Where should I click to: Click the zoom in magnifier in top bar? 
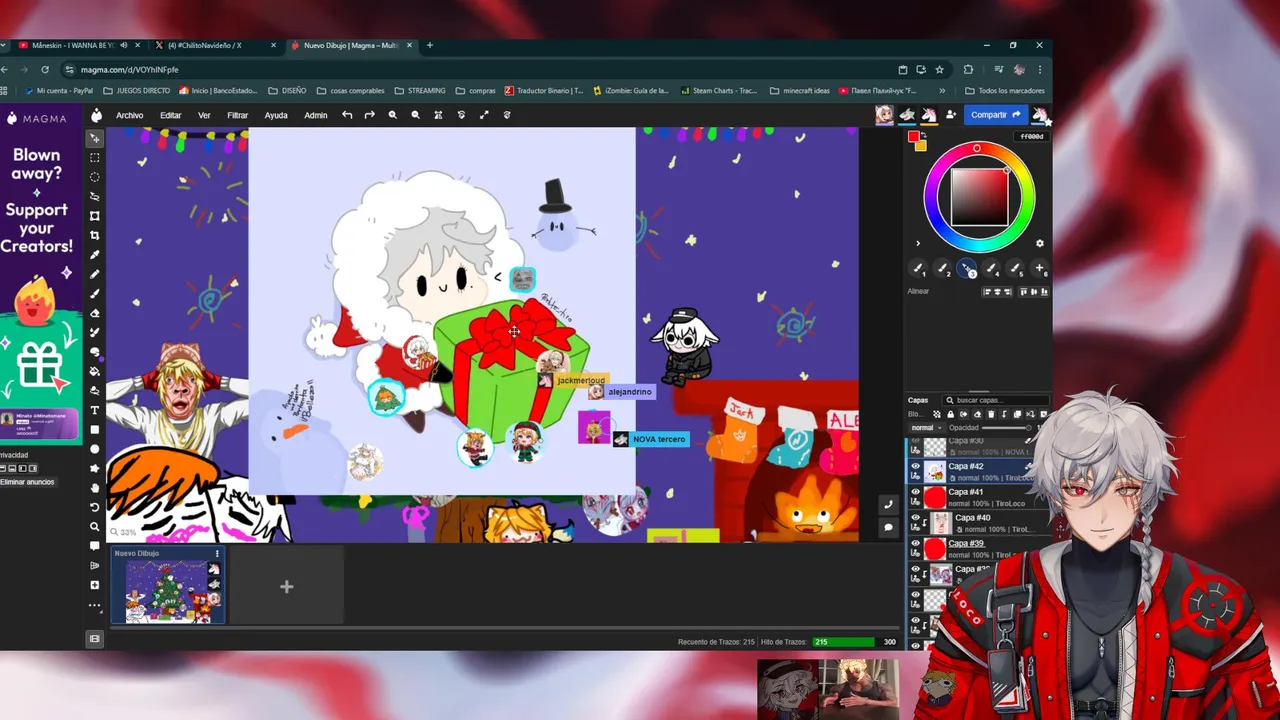click(392, 115)
